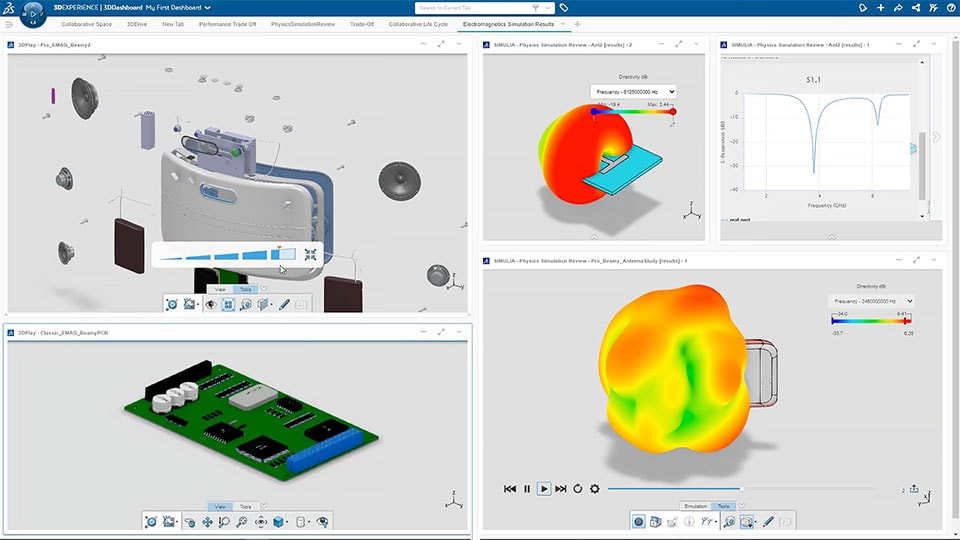This screenshot has height=540, width=960.
Task: Click the Tools button in the PCB viewer
Action: 245,506
